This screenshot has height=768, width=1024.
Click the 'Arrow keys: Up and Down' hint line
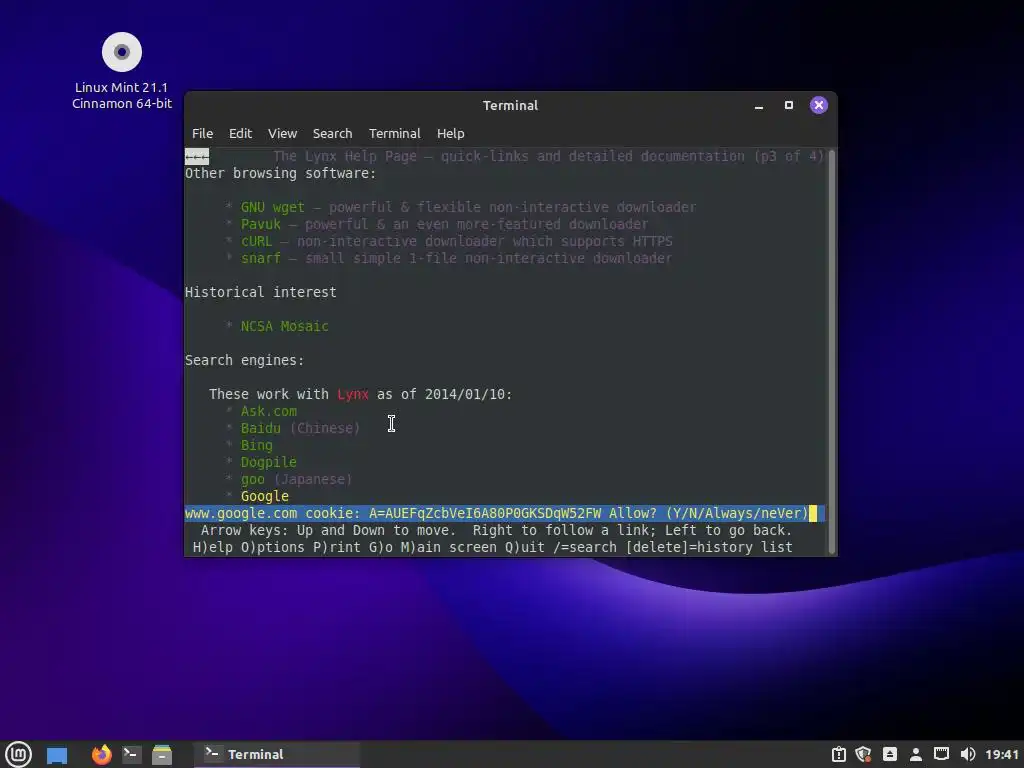[x=496, y=530]
